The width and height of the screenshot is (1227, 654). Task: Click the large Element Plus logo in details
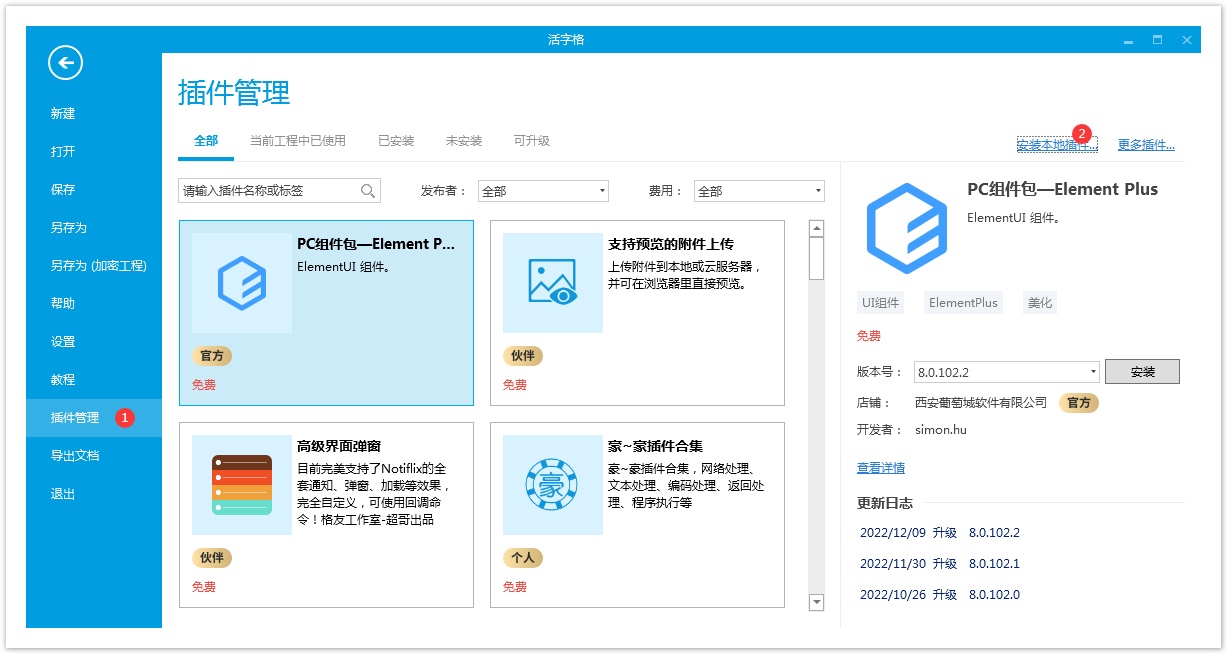(x=906, y=229)
